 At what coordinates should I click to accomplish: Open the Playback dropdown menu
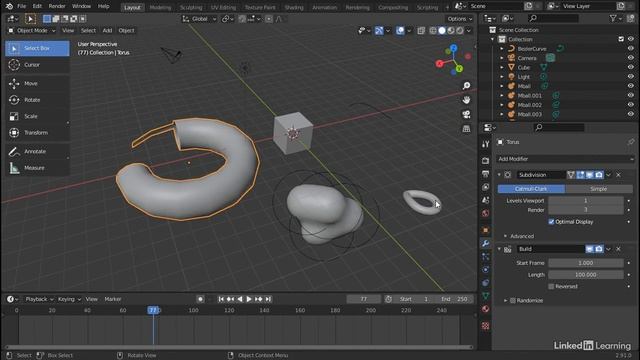39,299
